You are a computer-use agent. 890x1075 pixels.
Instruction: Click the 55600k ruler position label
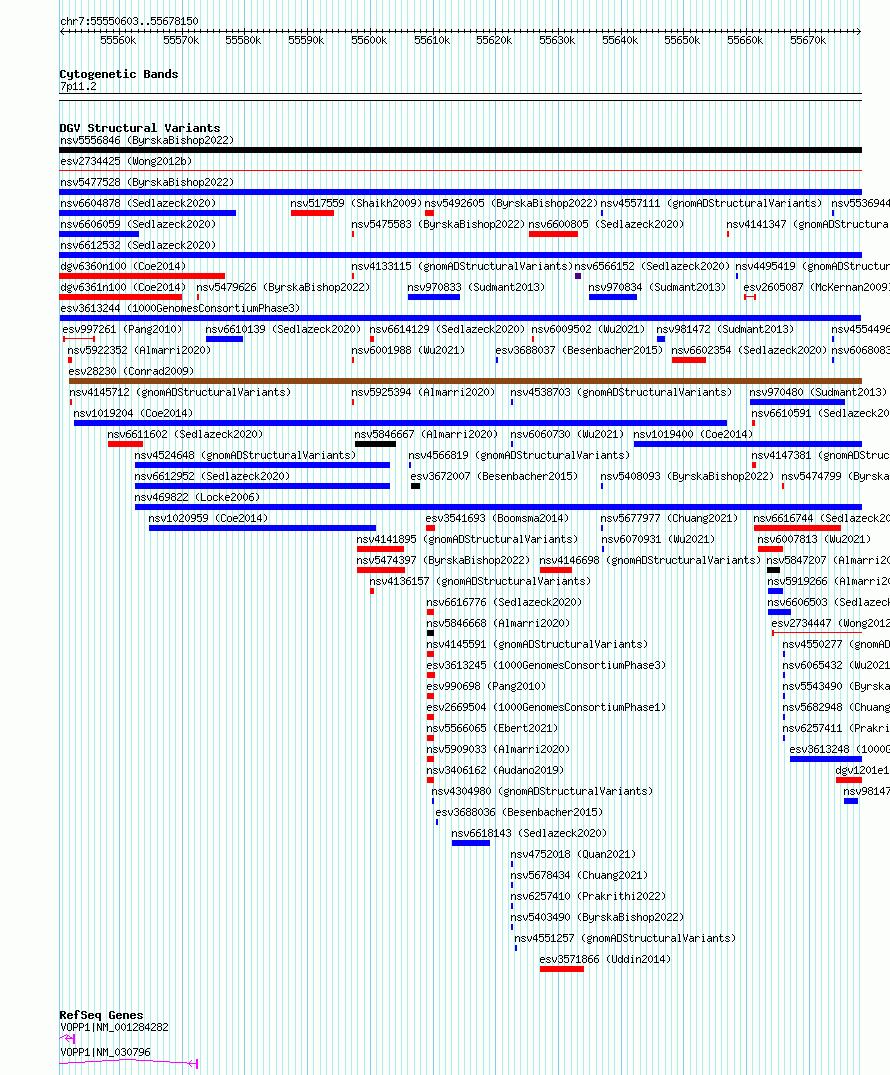[x=369, y=40]
